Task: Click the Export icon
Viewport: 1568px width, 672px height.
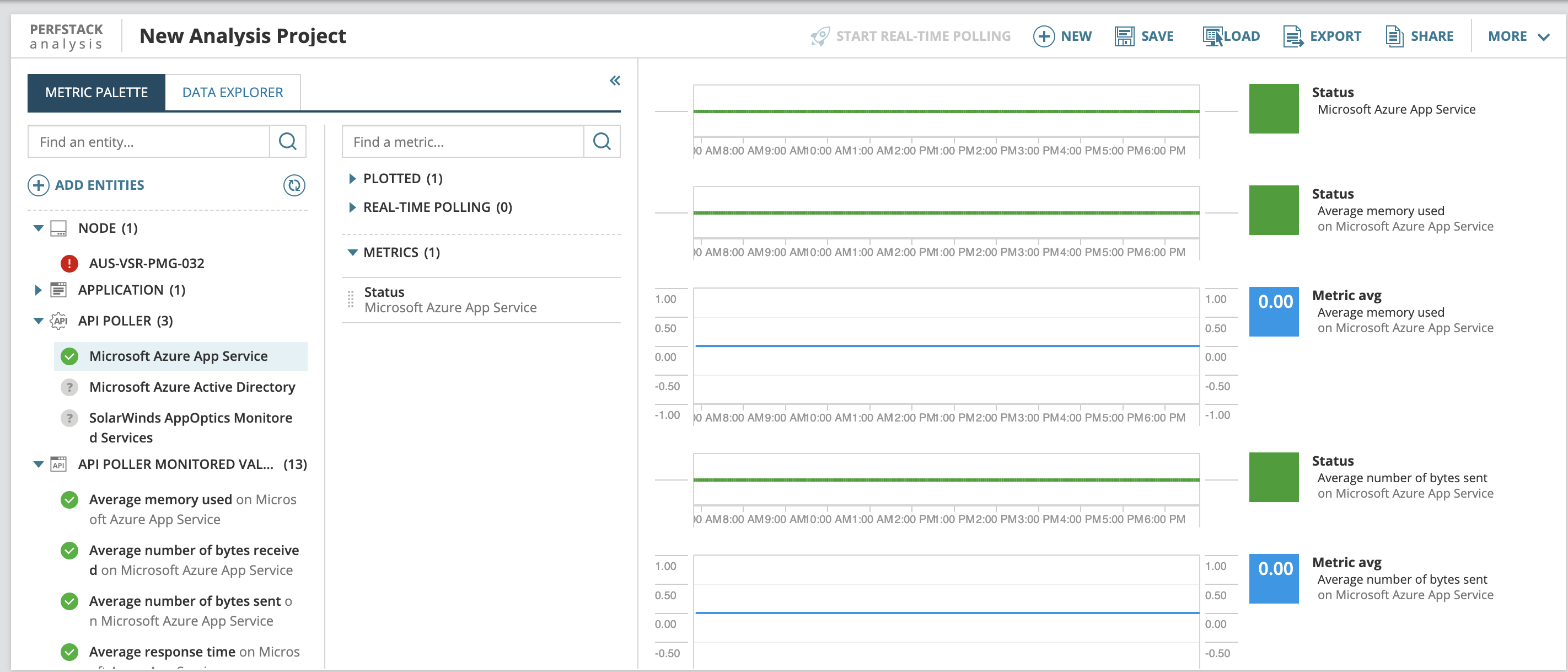Action: 1292,36
